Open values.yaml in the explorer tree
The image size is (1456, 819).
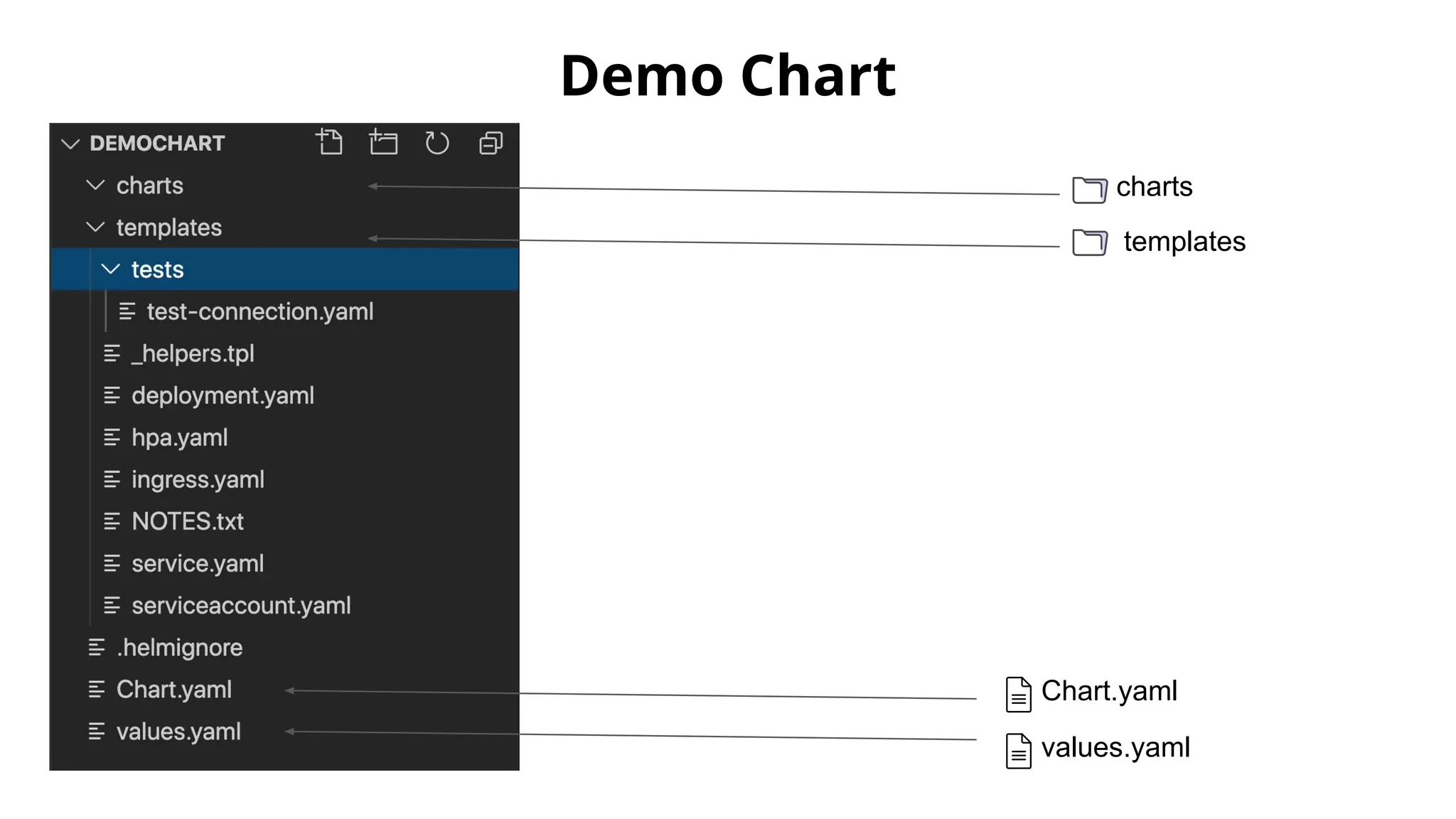click(x=178, y=731)
